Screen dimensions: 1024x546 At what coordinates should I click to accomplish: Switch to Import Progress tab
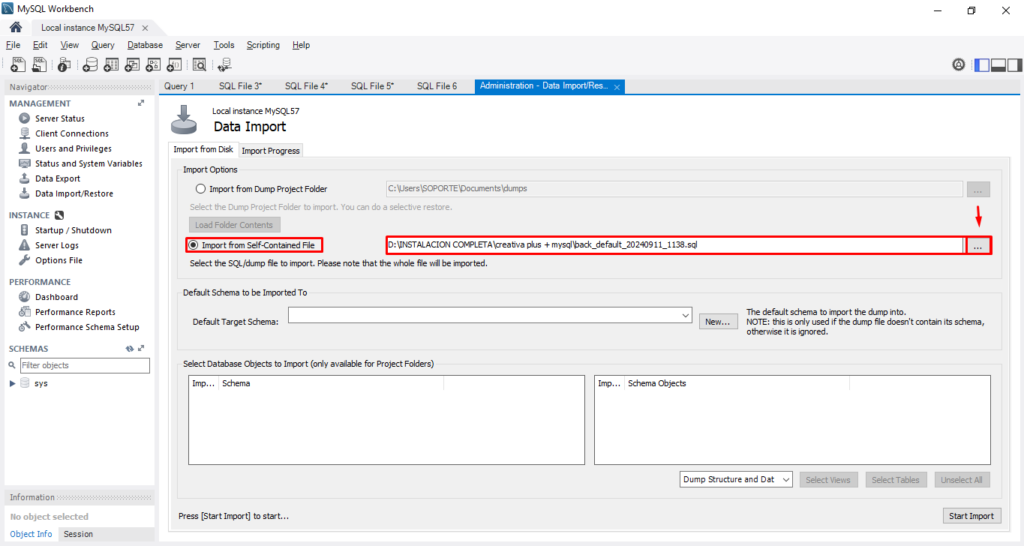270,150
